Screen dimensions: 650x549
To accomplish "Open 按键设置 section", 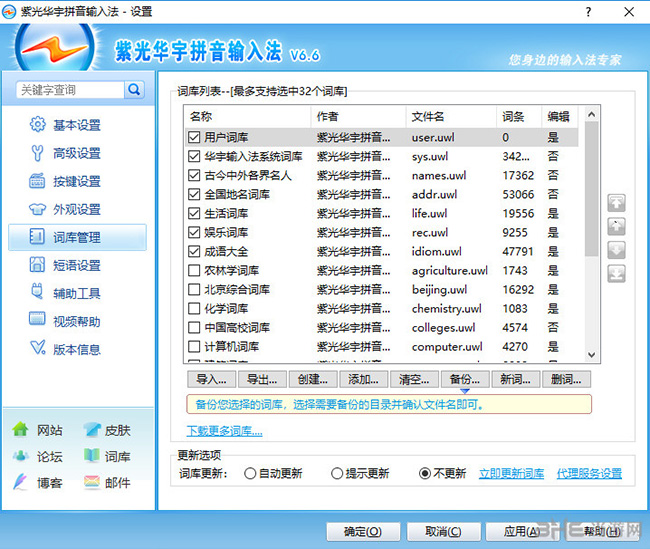I will [x=77, y=181].
